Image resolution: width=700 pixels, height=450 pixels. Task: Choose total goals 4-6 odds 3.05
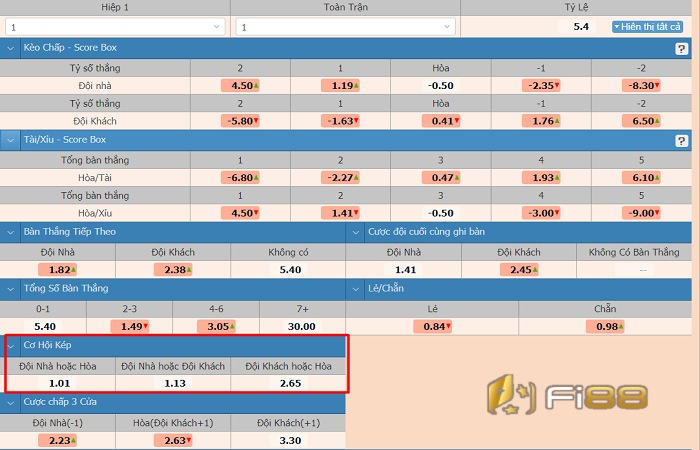(x=216, y=326)
